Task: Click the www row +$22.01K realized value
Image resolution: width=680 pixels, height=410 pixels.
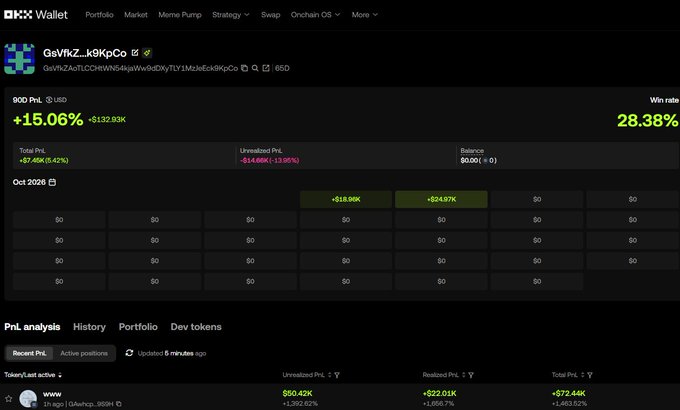Action: pos(439,393)
